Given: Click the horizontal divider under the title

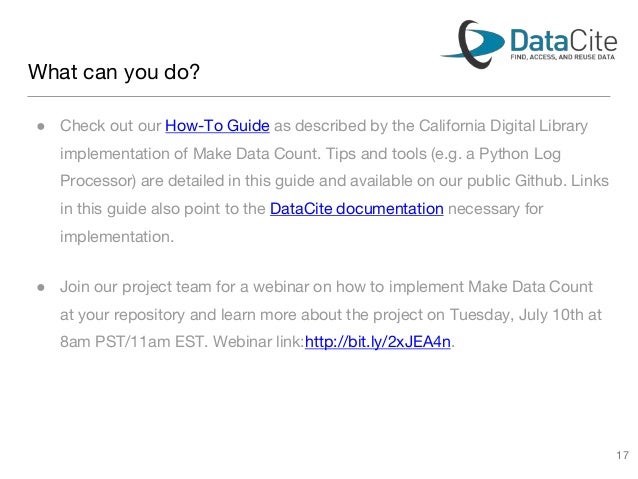Looking at the screenshot, I should tap(319, 97).
